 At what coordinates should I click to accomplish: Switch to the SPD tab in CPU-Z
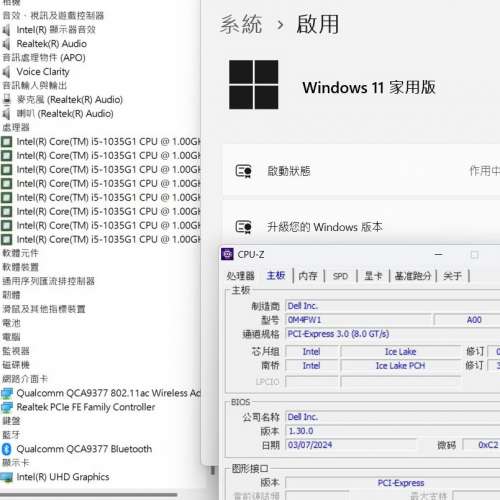(340, 276)
